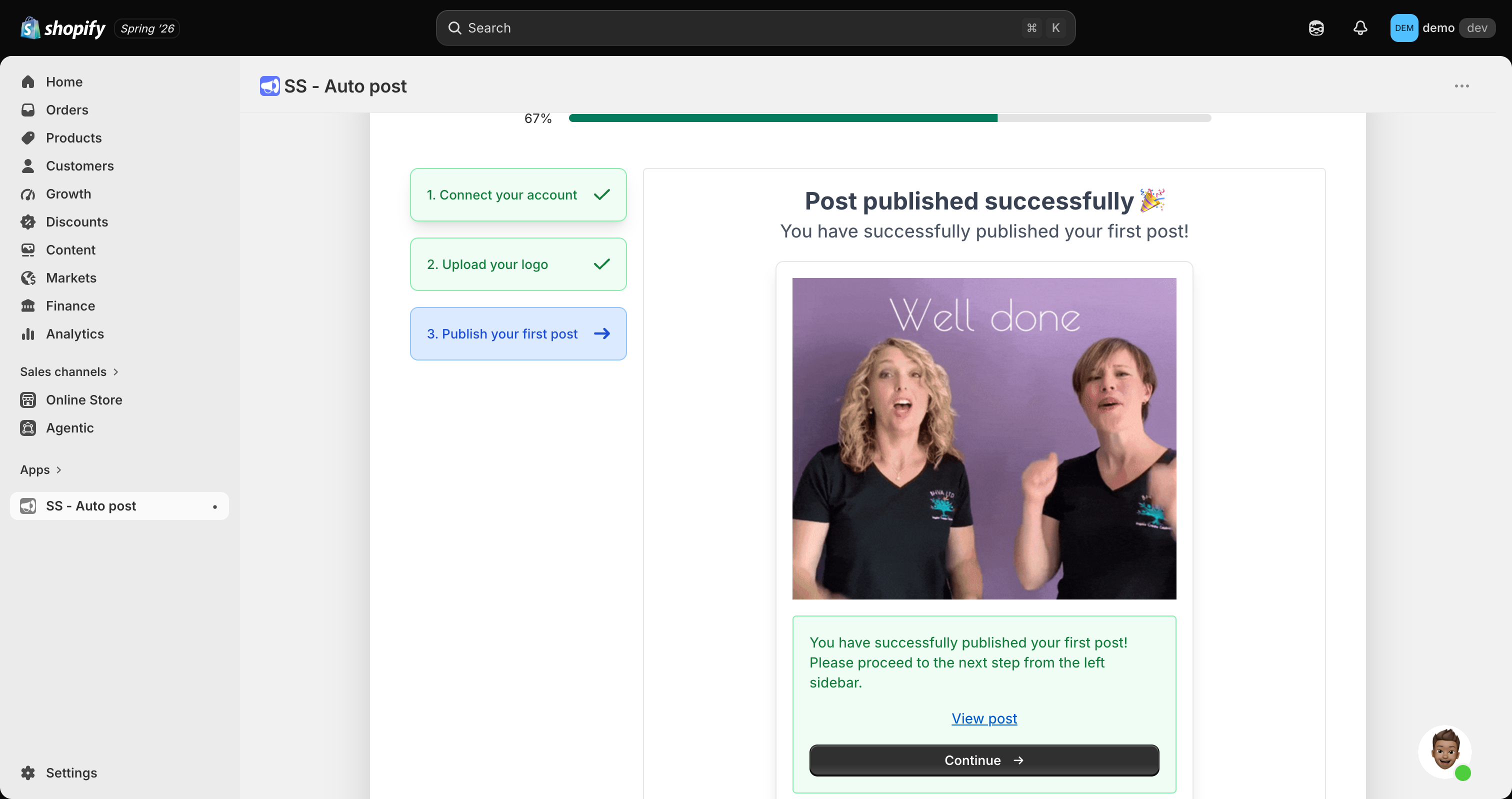This screenshot has width=1512, height=799.
Task: Open step 2 Upload your logo
Action: pyautogui.click(x=518, y=264)
